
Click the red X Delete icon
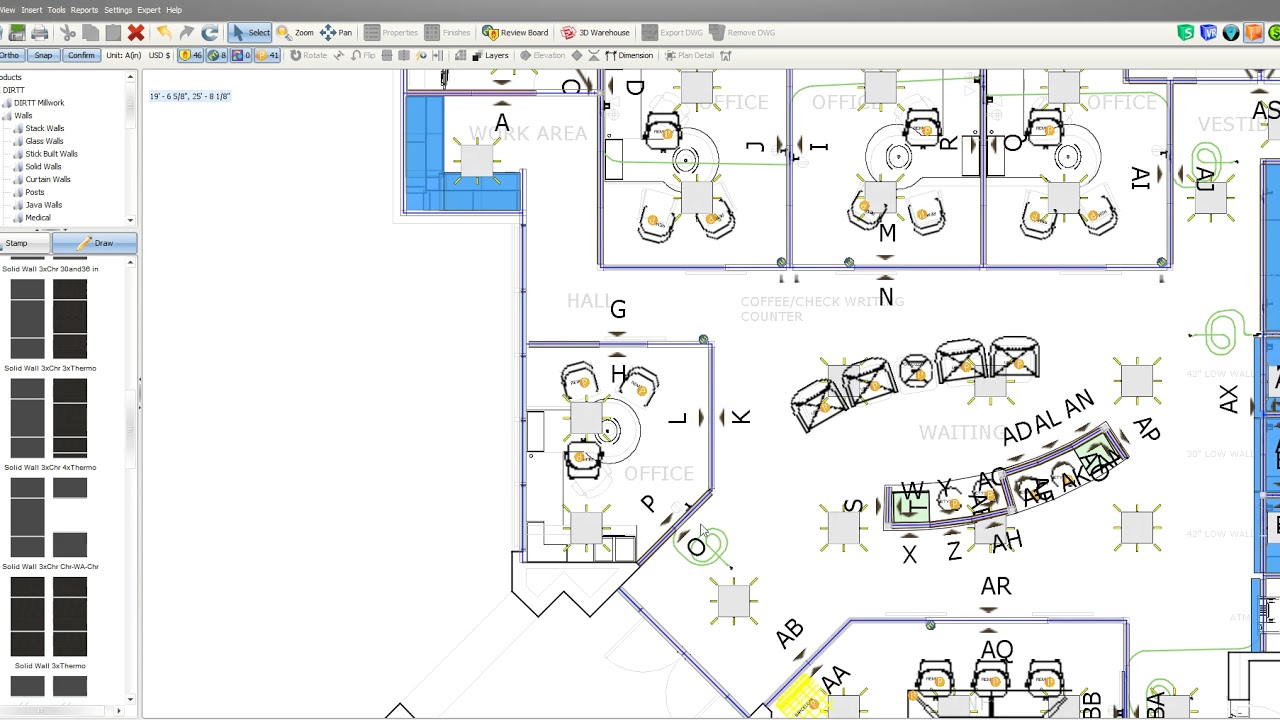pyautogui.click(x=136, y=33)
